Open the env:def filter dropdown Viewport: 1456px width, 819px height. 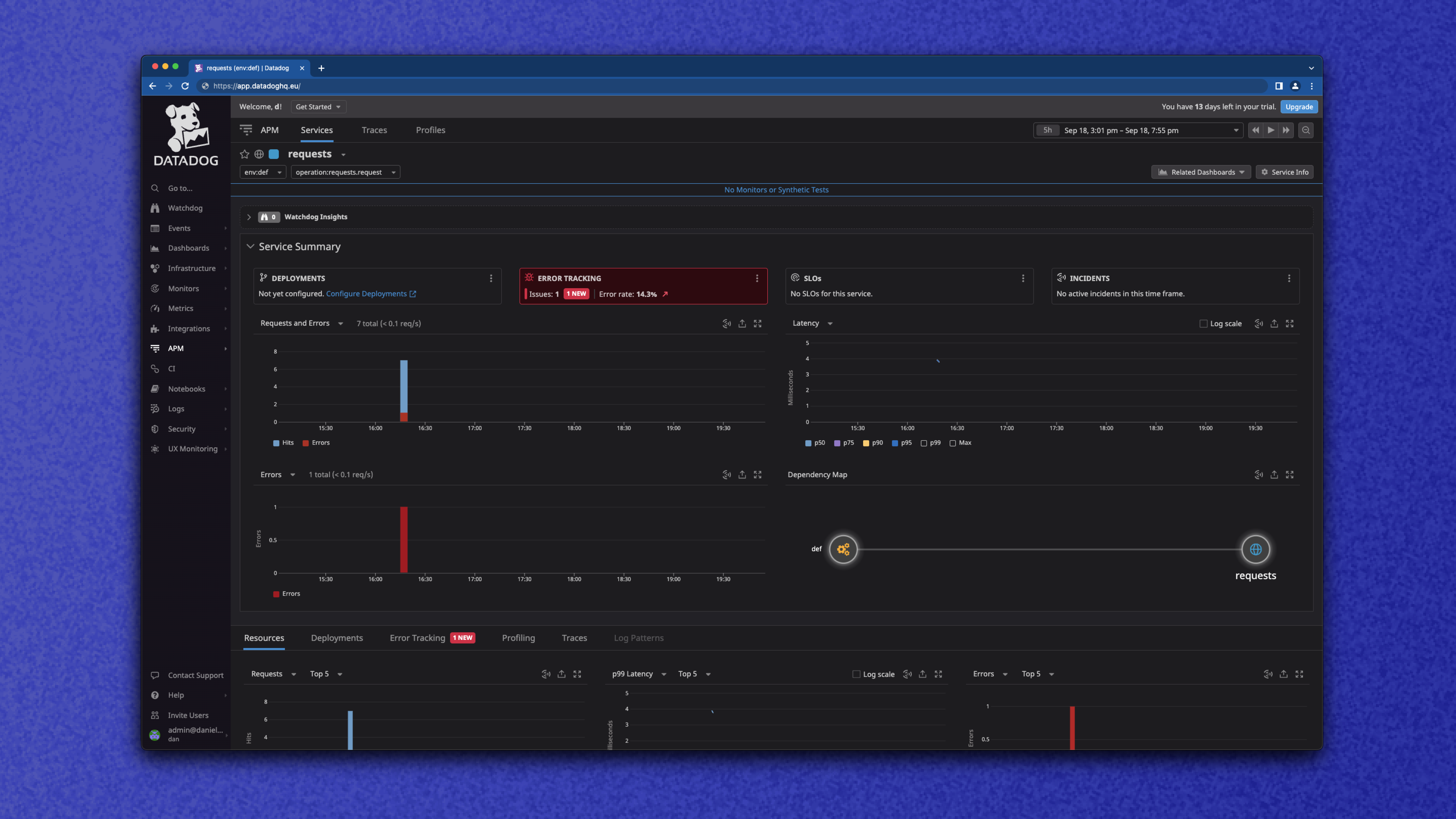(262, 172)
